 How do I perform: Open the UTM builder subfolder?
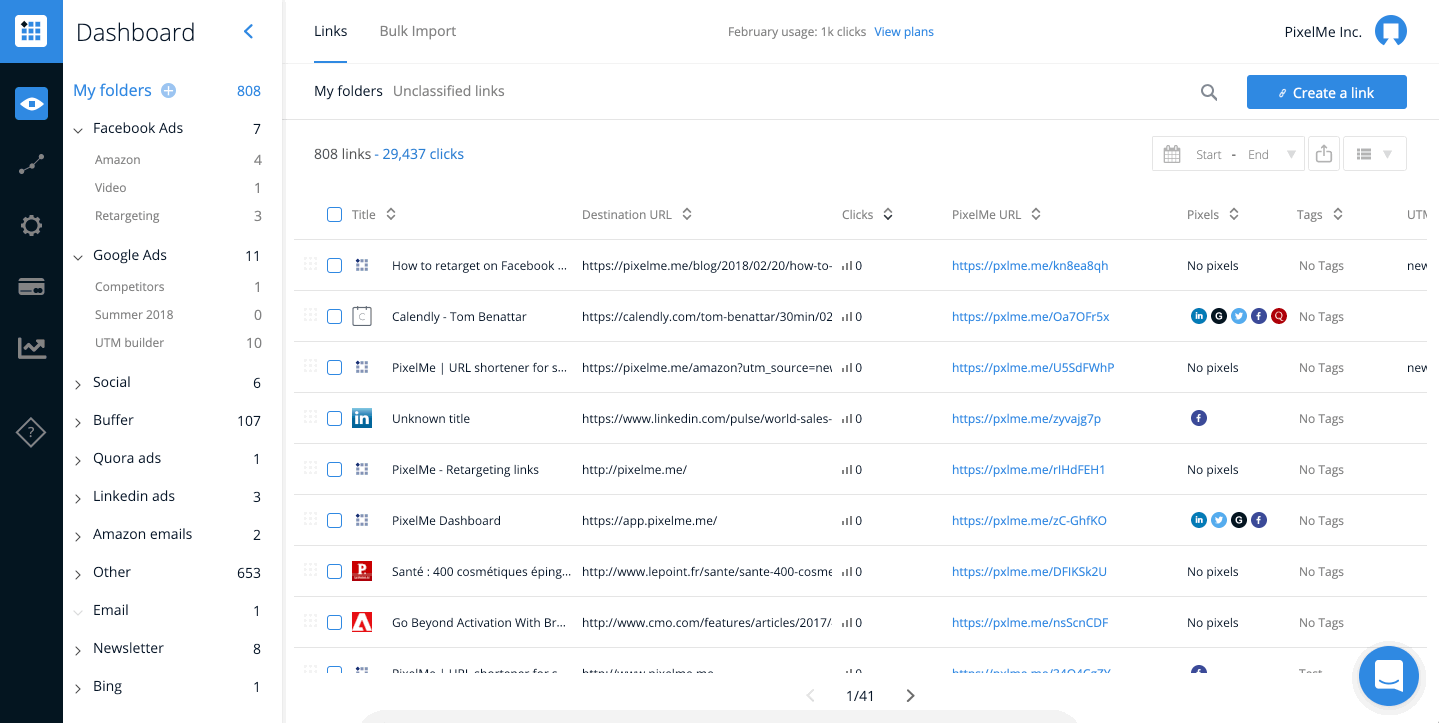click(x=130, y=343)
